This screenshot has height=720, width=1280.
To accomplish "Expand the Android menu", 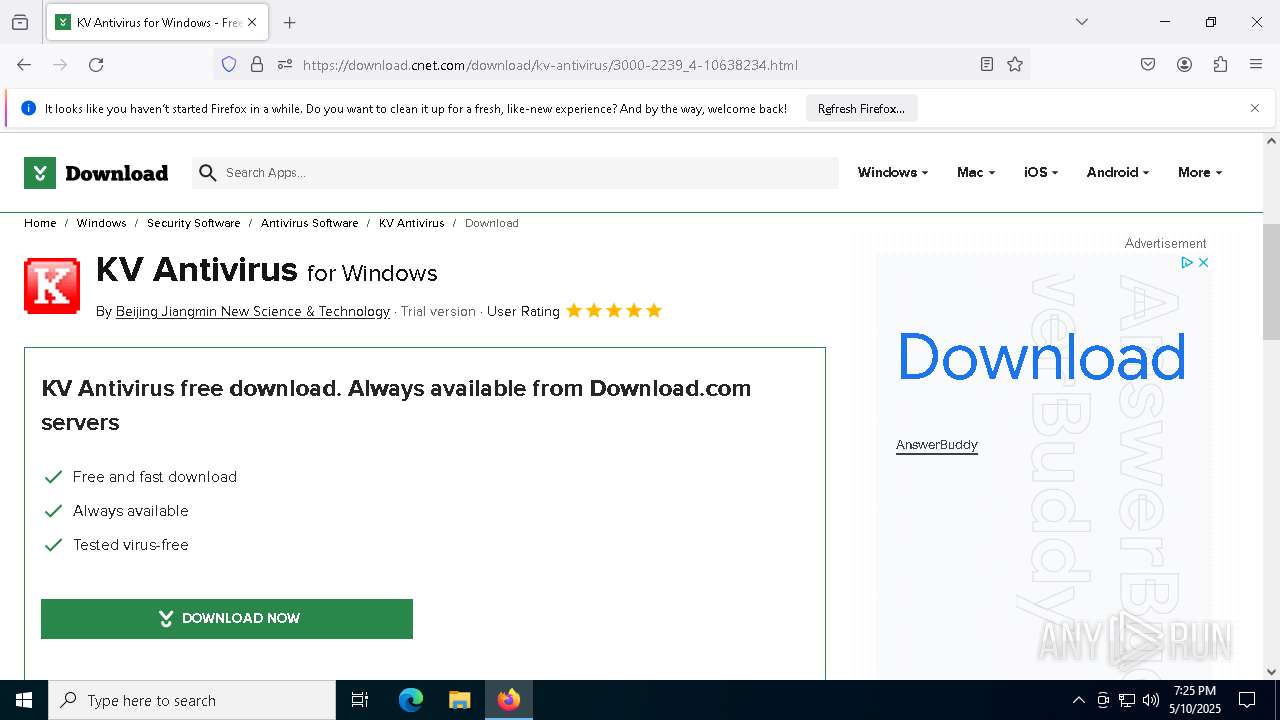I will 1117,172.
